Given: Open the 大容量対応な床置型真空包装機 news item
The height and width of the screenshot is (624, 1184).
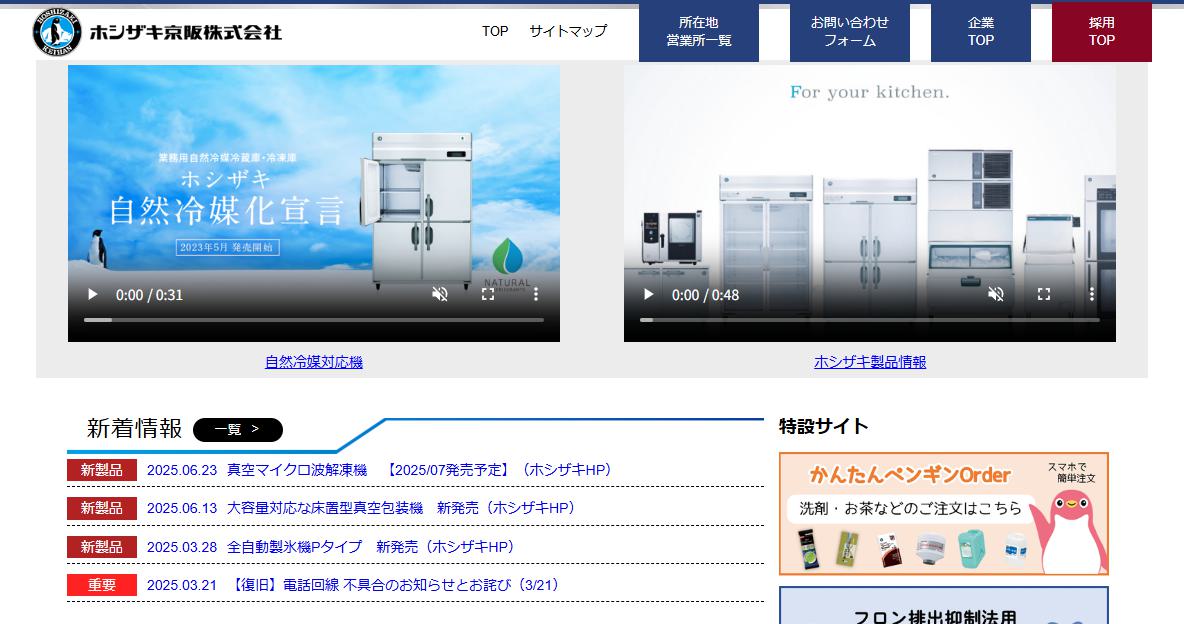Looking at the screenshot, I should click(x=401, y=508).
